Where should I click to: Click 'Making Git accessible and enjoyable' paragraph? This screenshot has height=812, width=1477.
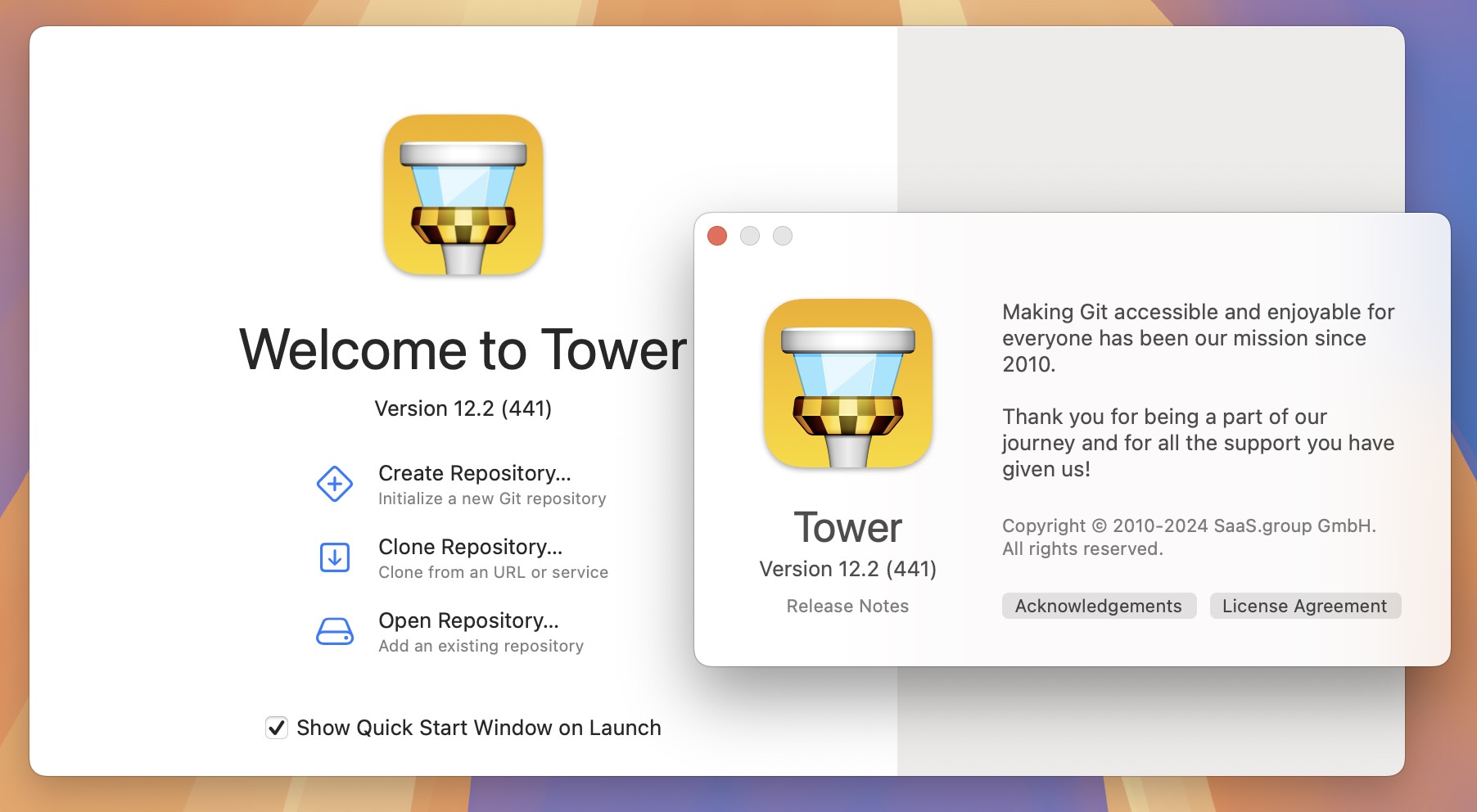tap(1199, 338)
